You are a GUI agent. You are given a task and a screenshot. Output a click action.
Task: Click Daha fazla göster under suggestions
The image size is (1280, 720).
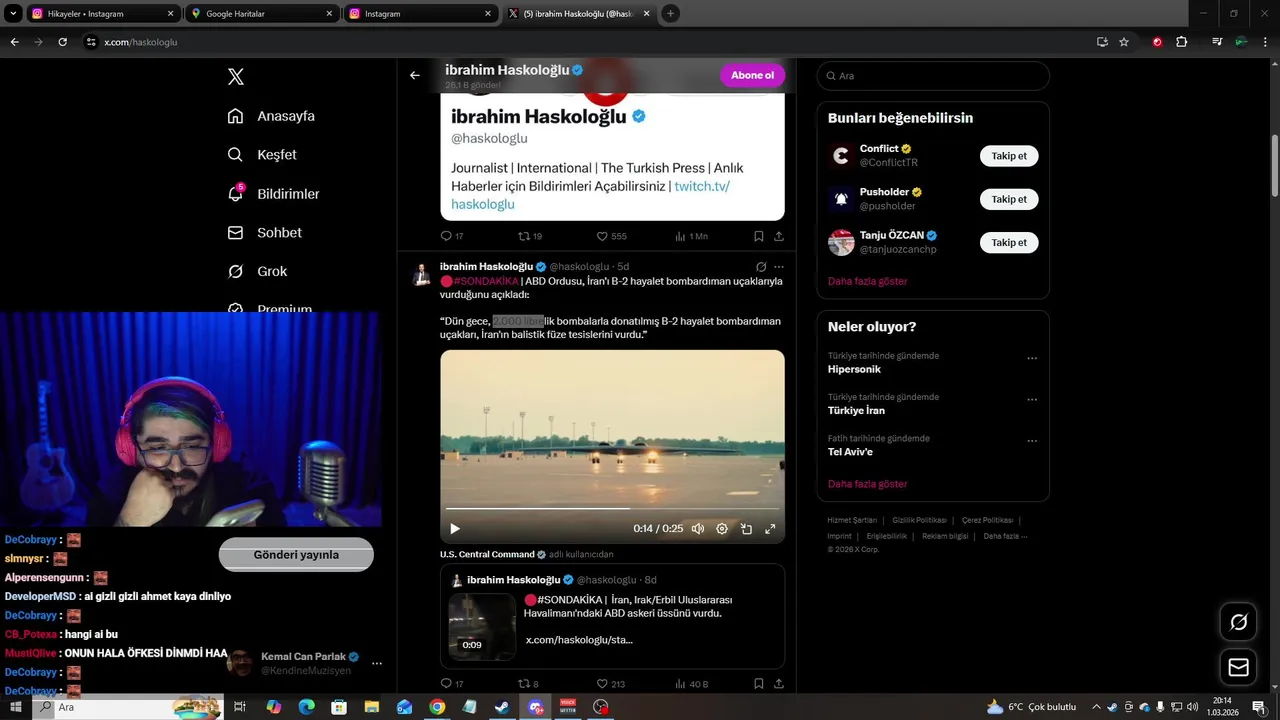pos(867,282)
